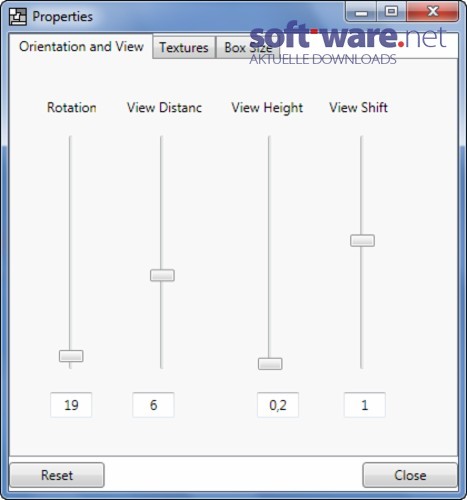Select the Orientation and View tab
The width and height of the screenshot is (467, 500).
coord(81,47)
